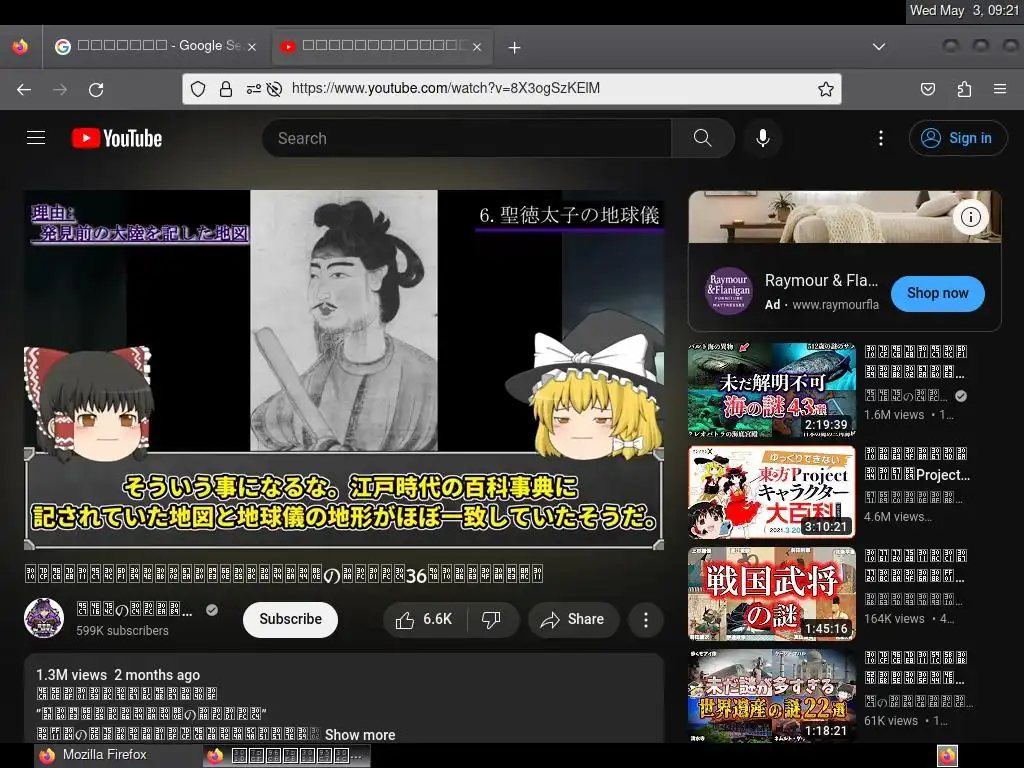
Task: Bookmark this page with star
Action: click(x=825, y=89)
